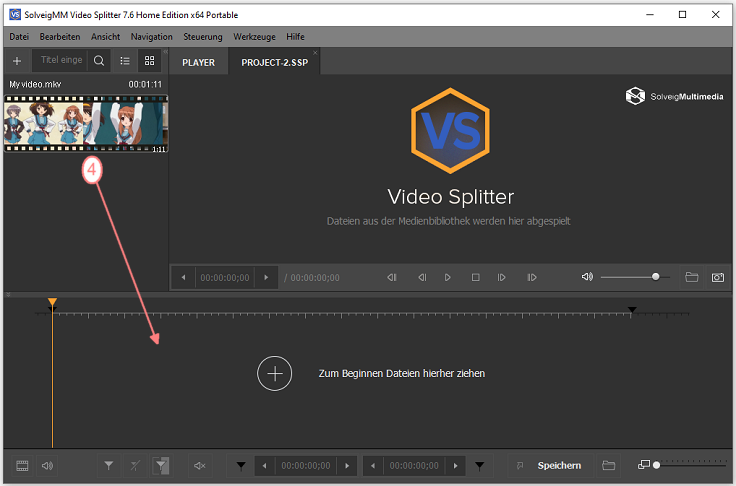Image resolution: width=736 pixels, height=486 pixels.
Task: Switch media library to thumbnail grid view
Action: pyautogui.click(x=149, y=61)
